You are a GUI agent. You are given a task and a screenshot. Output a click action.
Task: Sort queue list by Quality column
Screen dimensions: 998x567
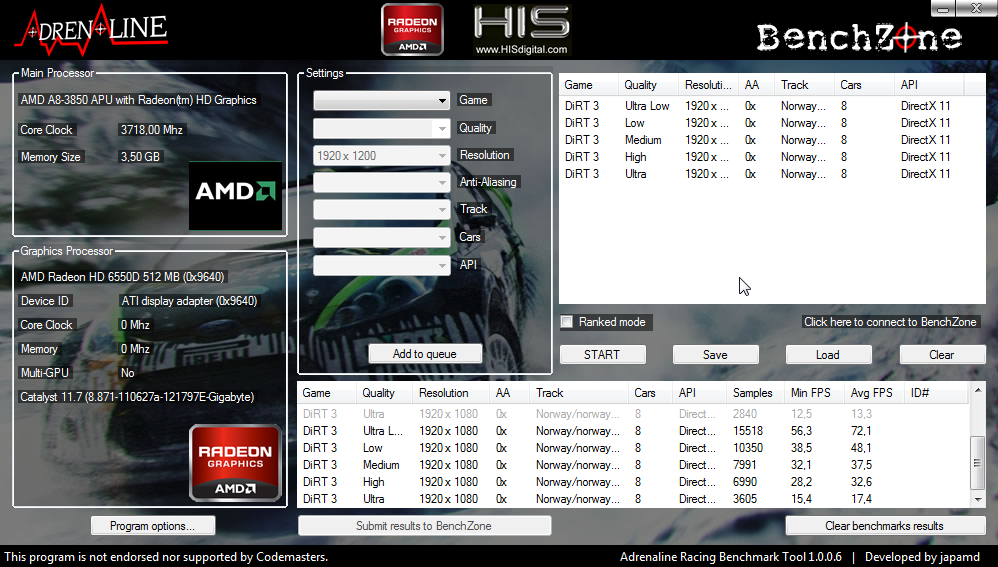(647, 85)
